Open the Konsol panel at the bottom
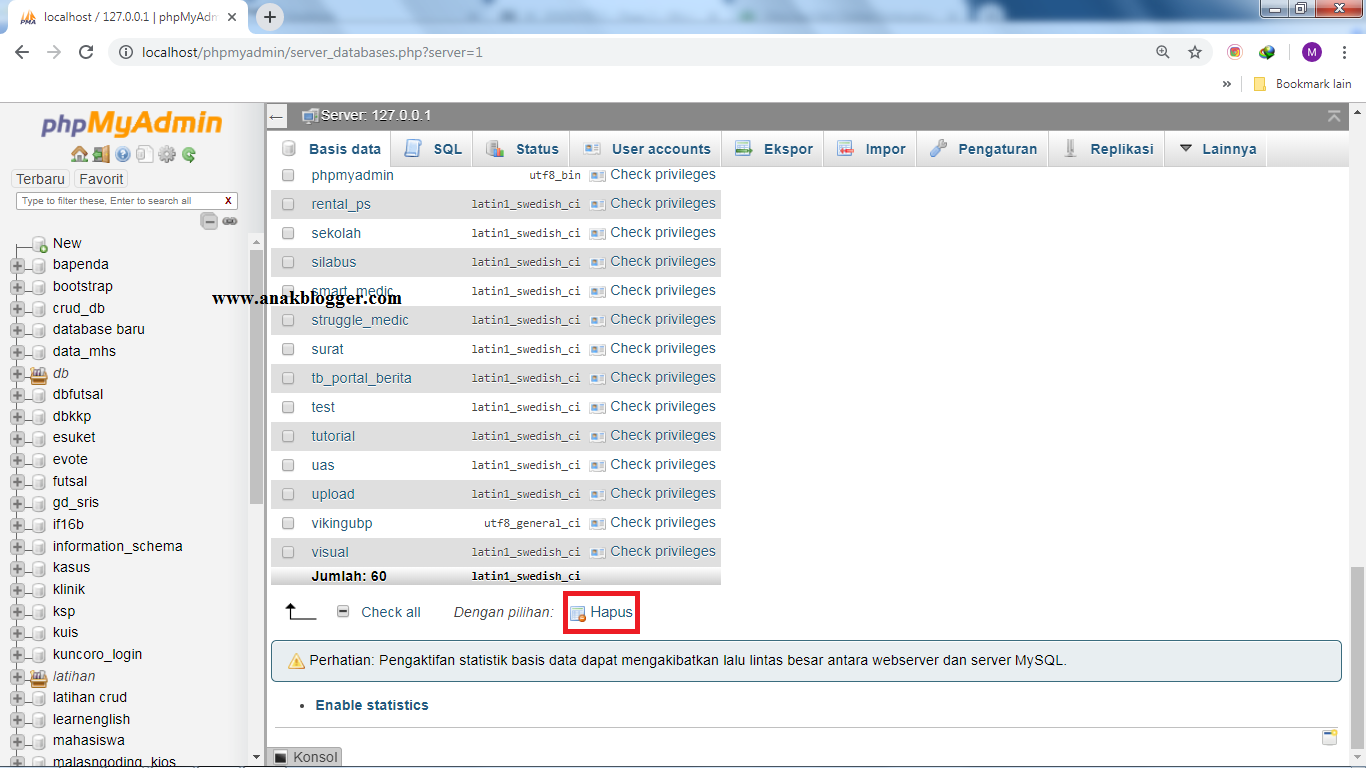 click(x=305, y=757)
